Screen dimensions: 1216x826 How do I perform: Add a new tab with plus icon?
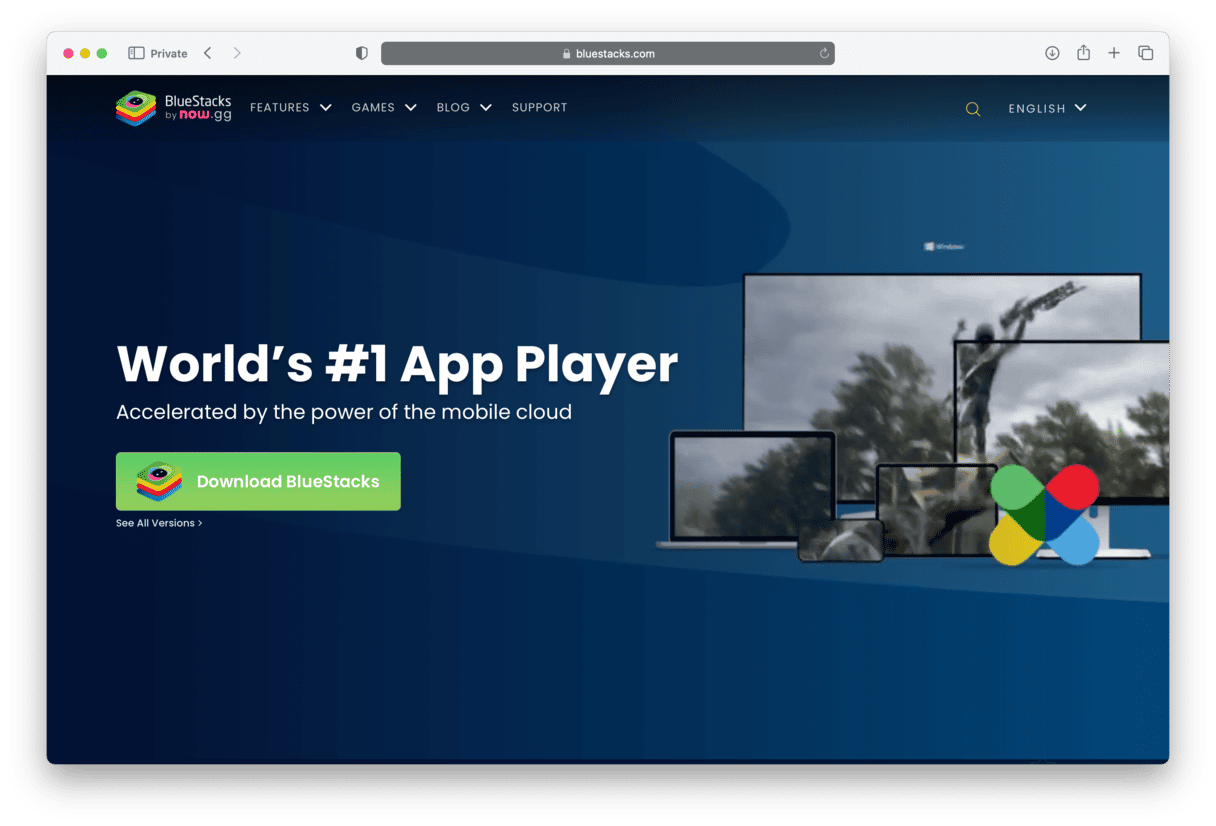(1114, 53)
